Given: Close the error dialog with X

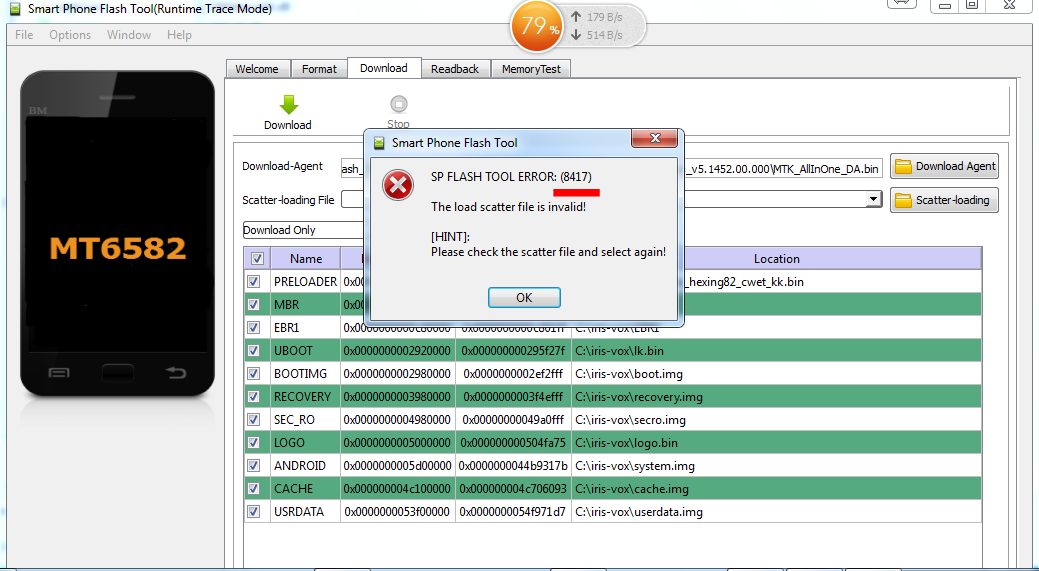Looking at the screenshot, I should click(655, 138).
